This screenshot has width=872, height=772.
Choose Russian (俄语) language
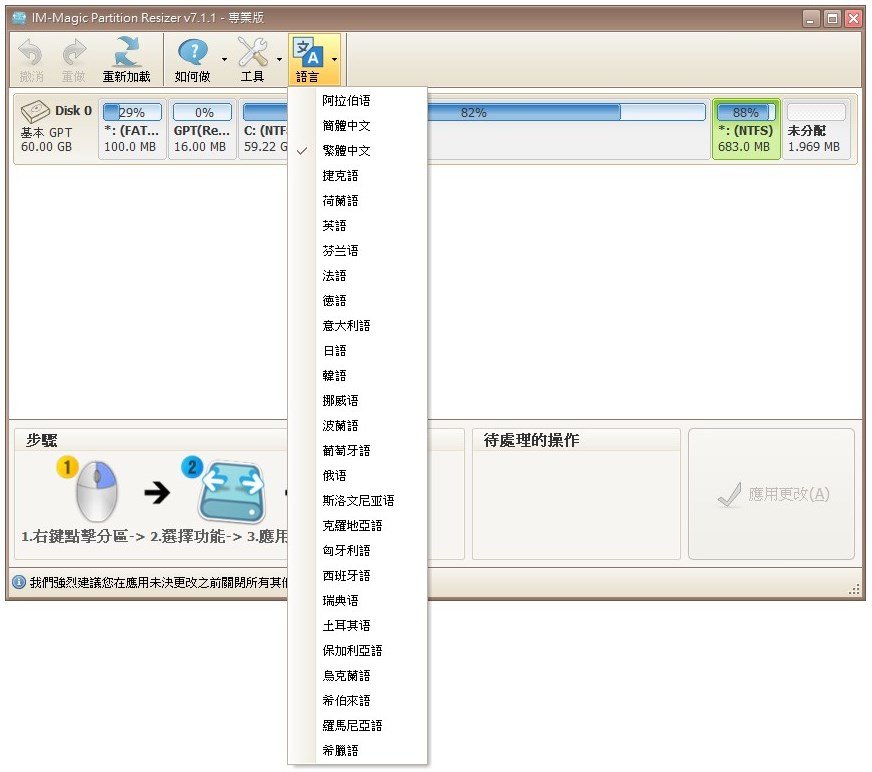pyautogui.click(x=358, y=476)
